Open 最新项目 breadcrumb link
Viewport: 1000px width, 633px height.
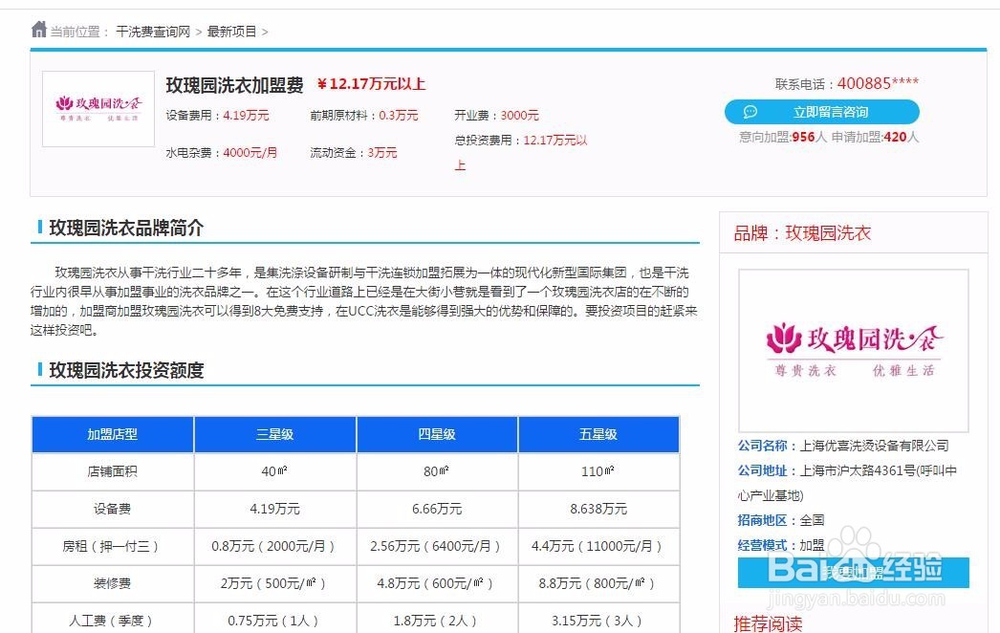coord(232,32)
